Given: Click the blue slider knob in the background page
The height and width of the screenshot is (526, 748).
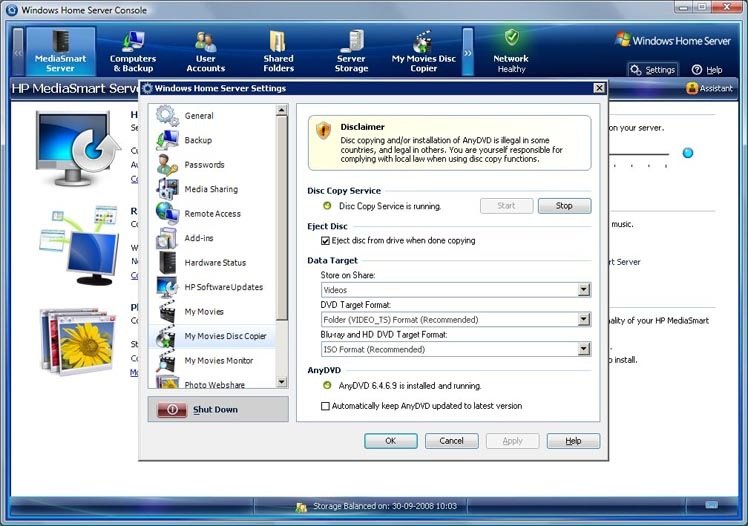Looking at the screenshot, I should pyautogui.click(x=687, y=153).
